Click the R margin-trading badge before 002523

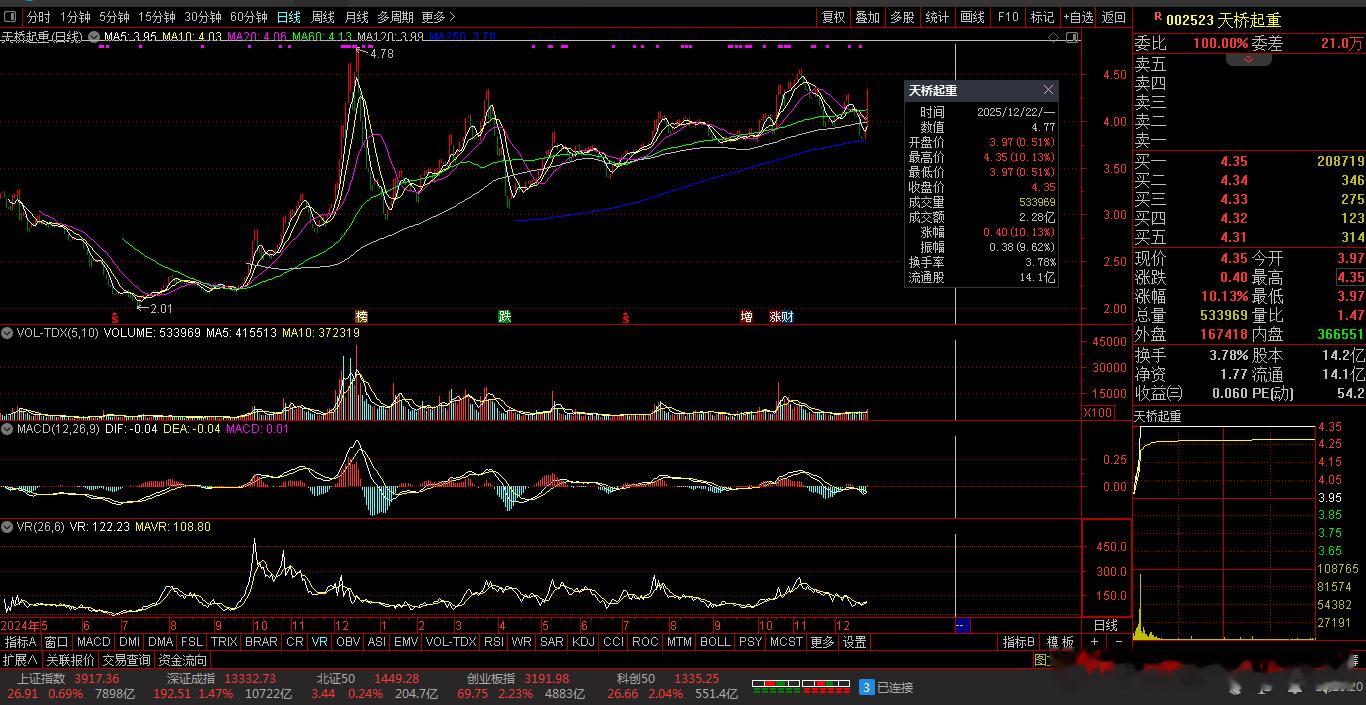1158,17
